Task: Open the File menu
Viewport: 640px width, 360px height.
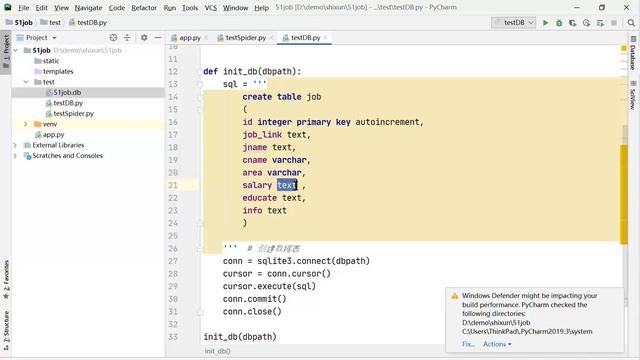Action: point(24,8)
